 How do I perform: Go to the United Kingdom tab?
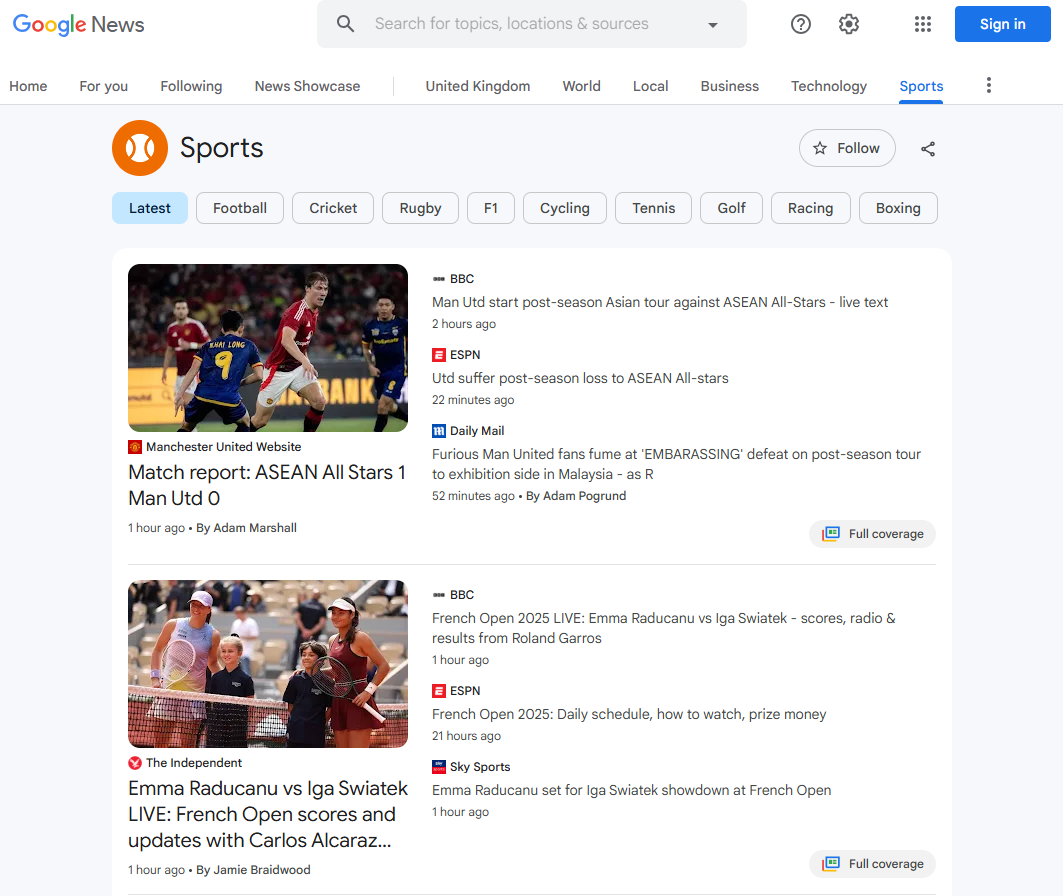click(x=478, y=86)
